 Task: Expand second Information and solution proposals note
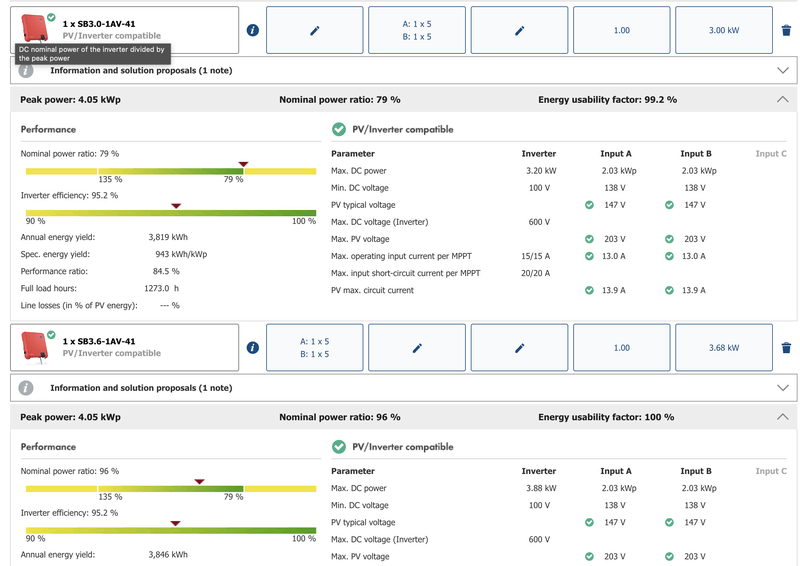(783, 388)
